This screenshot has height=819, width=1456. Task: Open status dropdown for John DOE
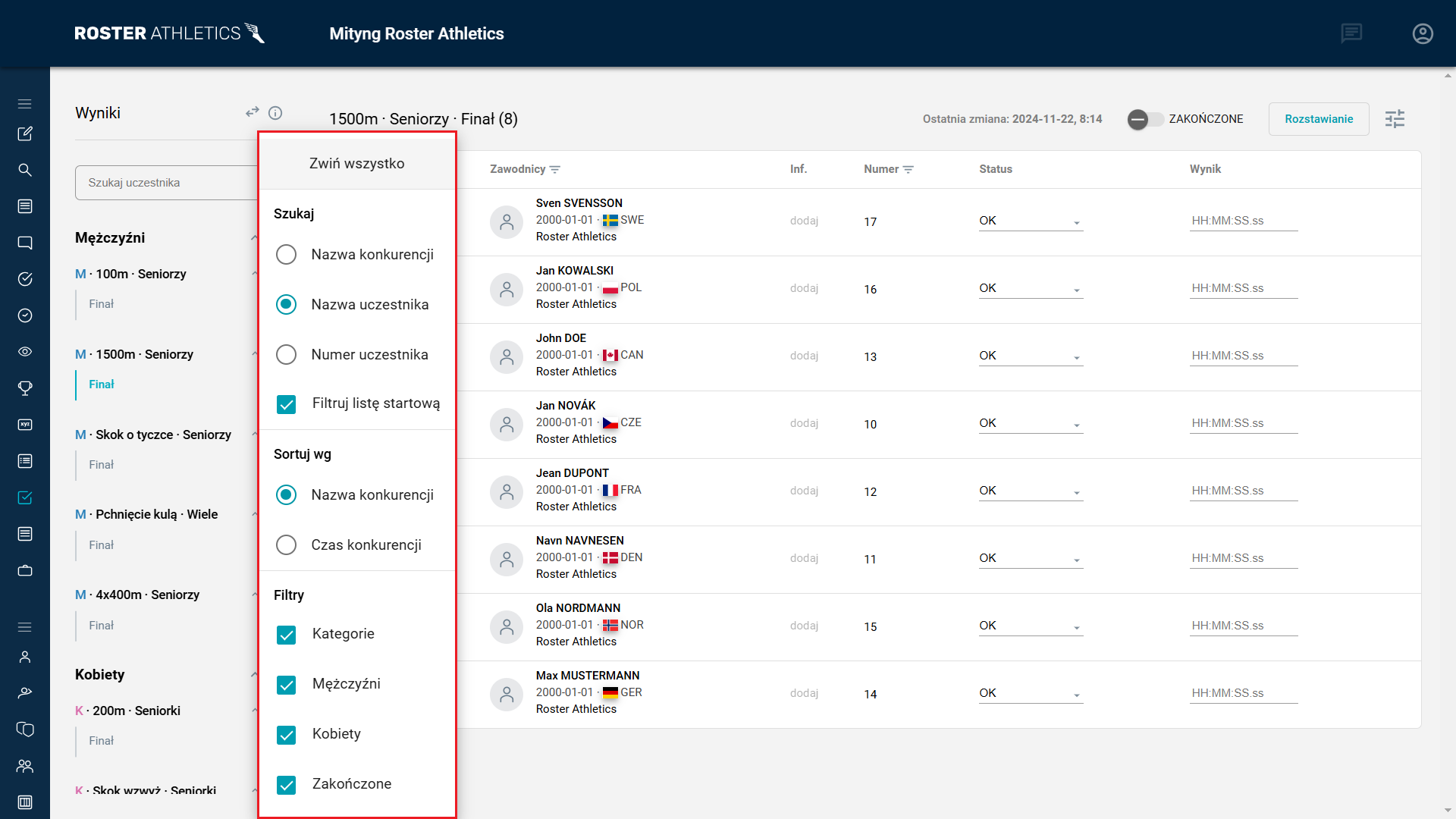tap(1030, 356)
